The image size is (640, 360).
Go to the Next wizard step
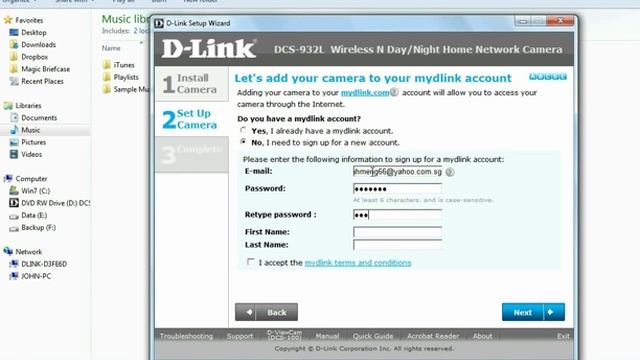tap(533, 312)
